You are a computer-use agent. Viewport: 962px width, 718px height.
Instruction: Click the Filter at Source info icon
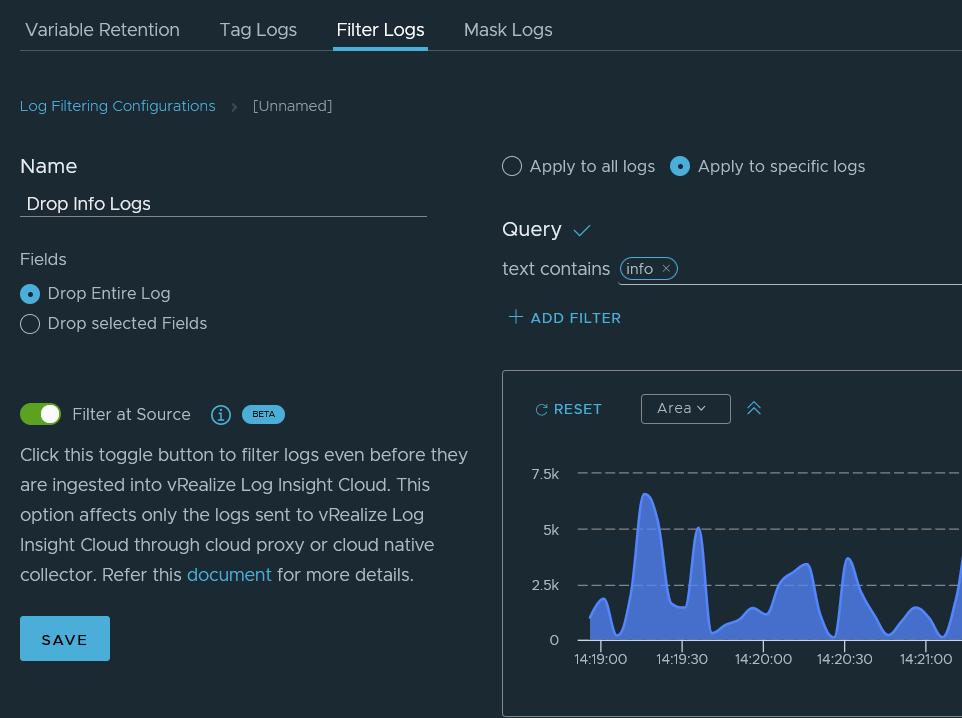click(221, 415)
